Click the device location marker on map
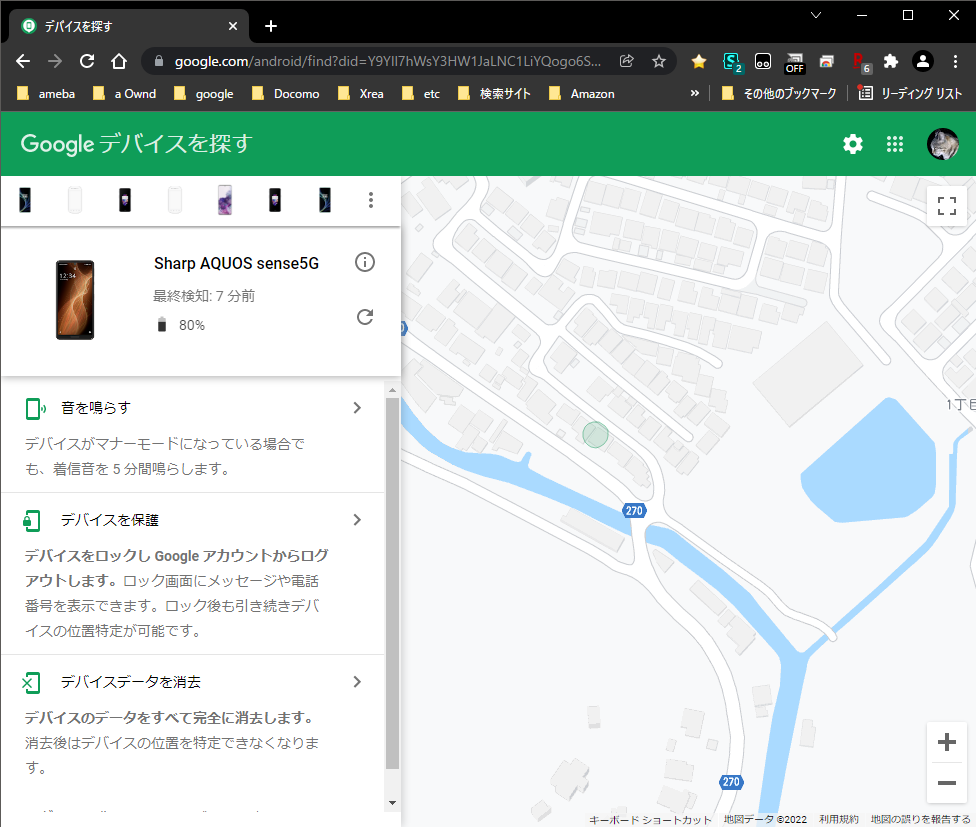 [595, 434]
